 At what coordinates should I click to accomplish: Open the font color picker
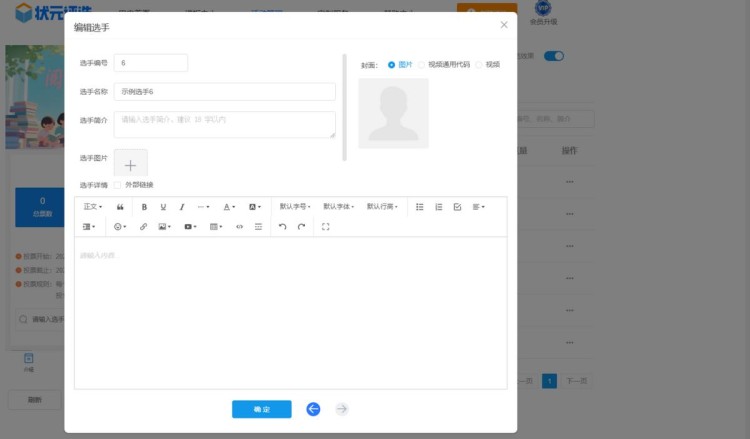pos(229,207)
